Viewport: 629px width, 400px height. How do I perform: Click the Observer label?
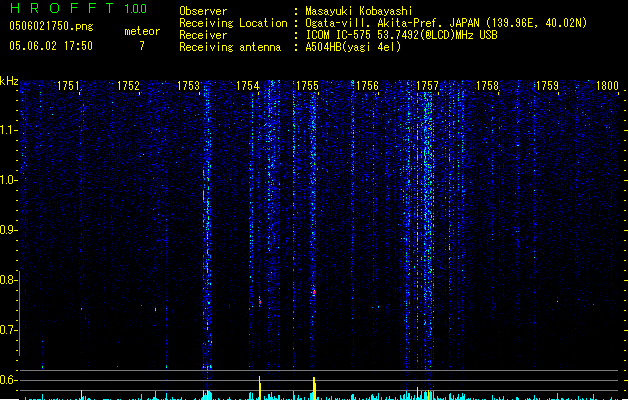pyautogui.click(x=203, y=11)
